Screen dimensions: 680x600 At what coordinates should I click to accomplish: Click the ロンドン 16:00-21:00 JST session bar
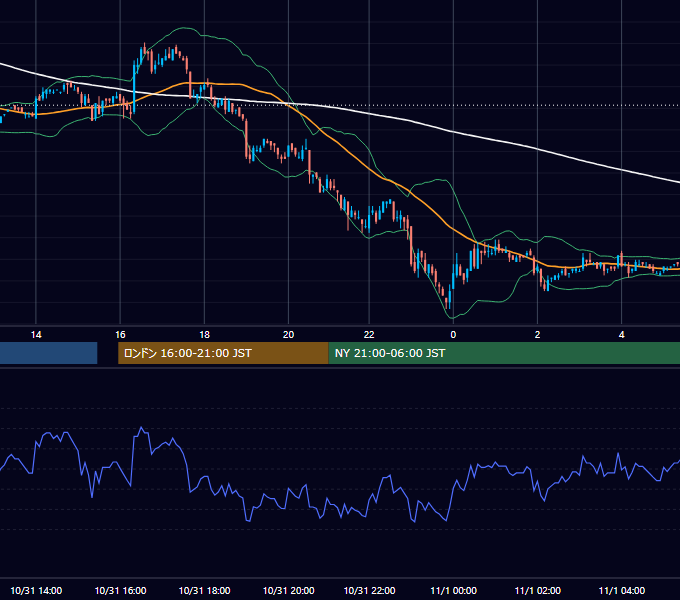point(223,353)
